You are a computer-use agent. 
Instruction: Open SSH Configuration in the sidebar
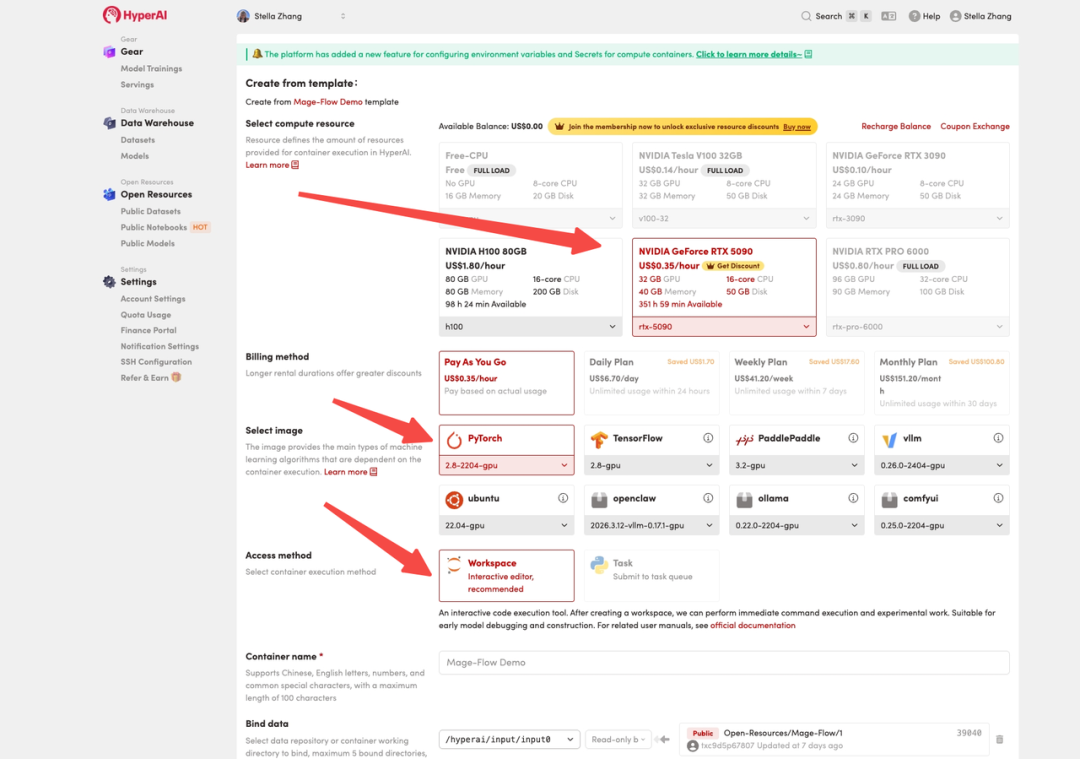(156, 362)
